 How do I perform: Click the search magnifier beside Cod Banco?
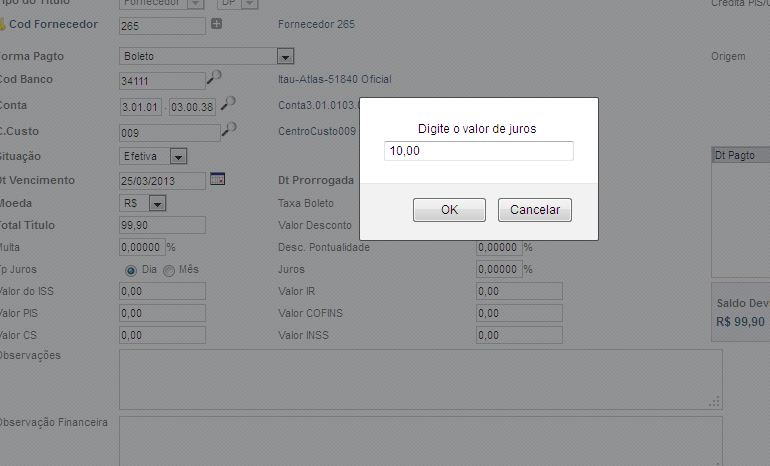[214, 77]
